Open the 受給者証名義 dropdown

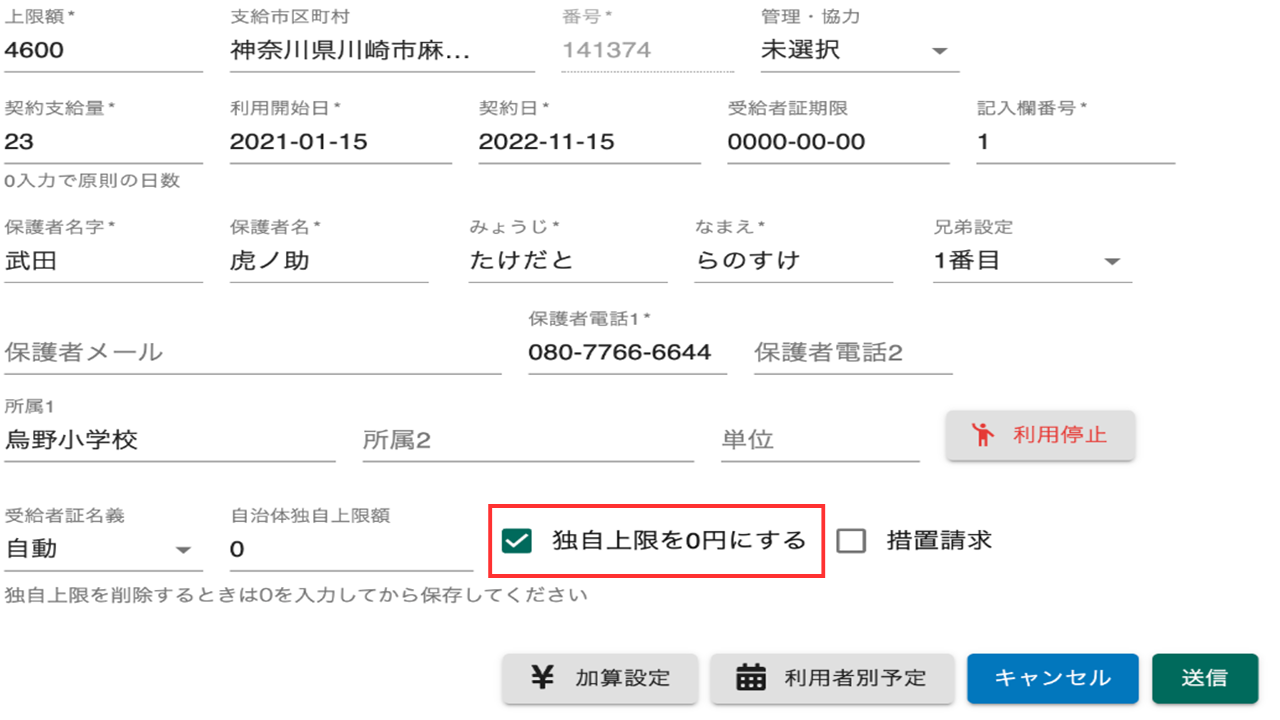pos(98,549)
